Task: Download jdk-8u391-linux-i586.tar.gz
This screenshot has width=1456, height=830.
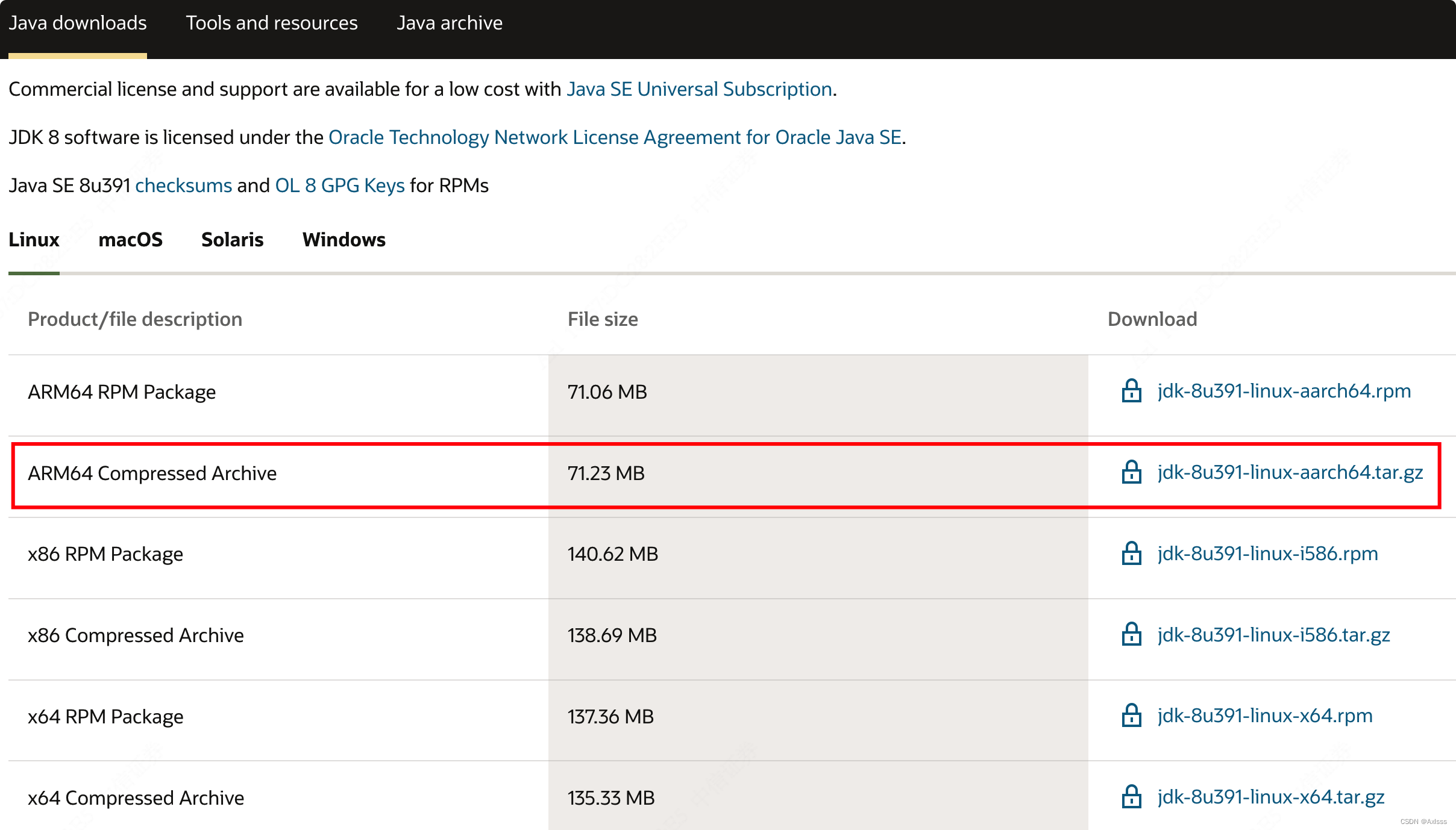Action: (1273, 635)
